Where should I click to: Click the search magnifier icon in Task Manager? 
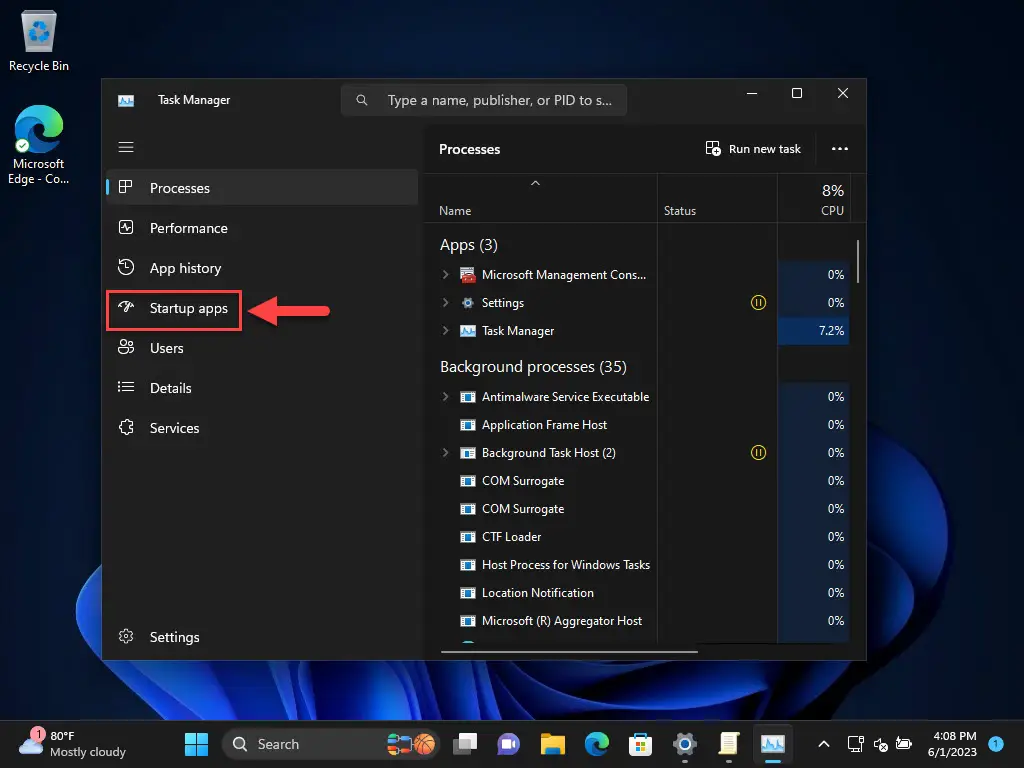pos(361,100)
